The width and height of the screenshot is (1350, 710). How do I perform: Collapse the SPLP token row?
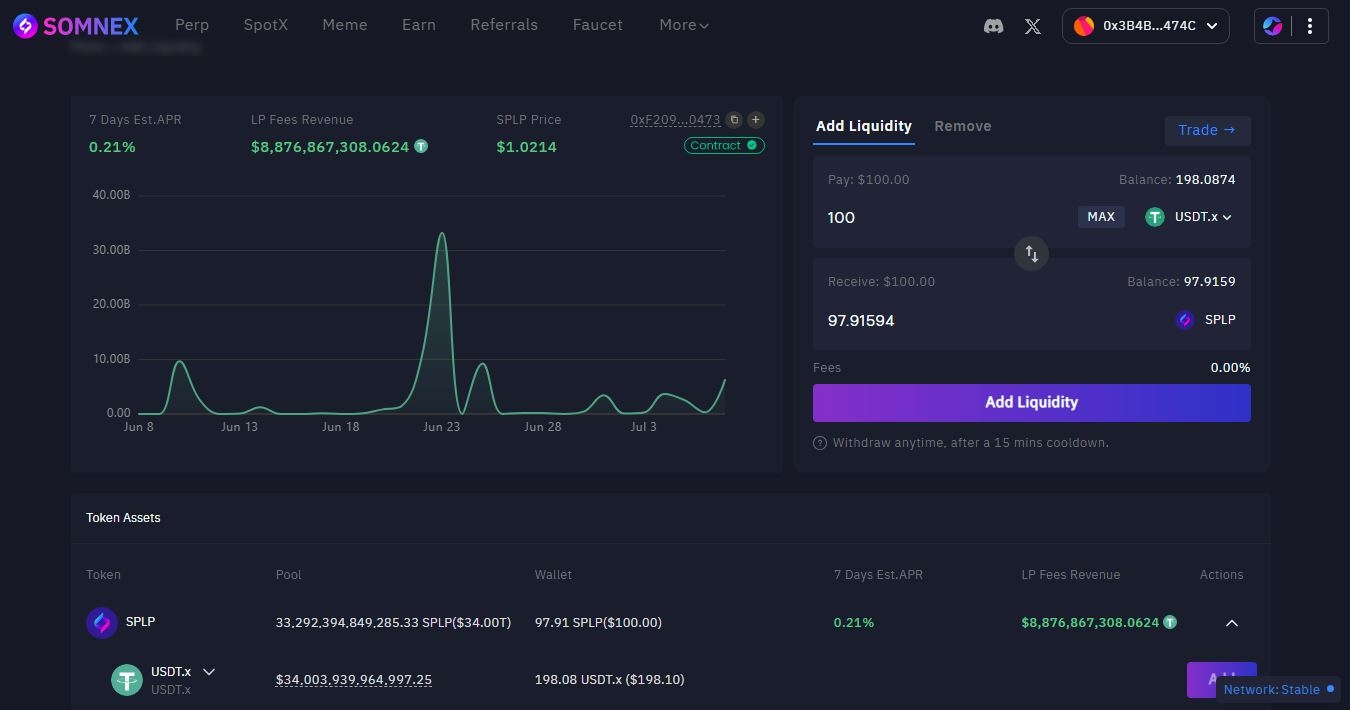click(1232, 623)
